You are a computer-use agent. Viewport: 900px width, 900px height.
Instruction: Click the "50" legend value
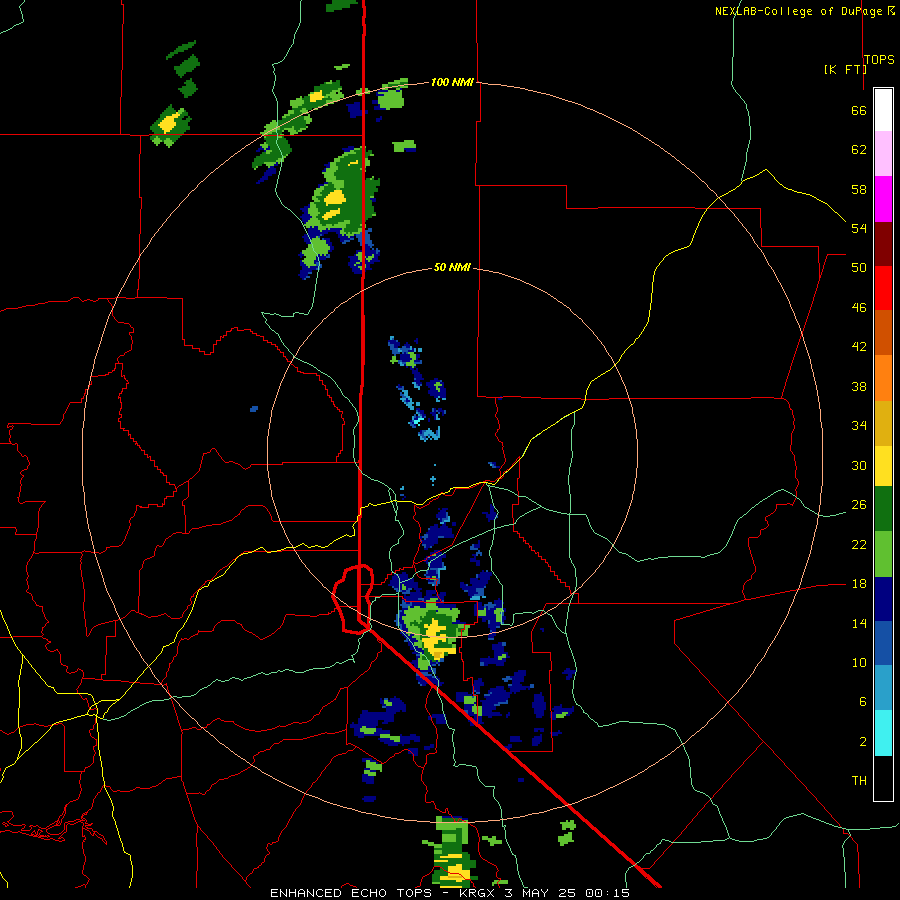coord(859,267)
